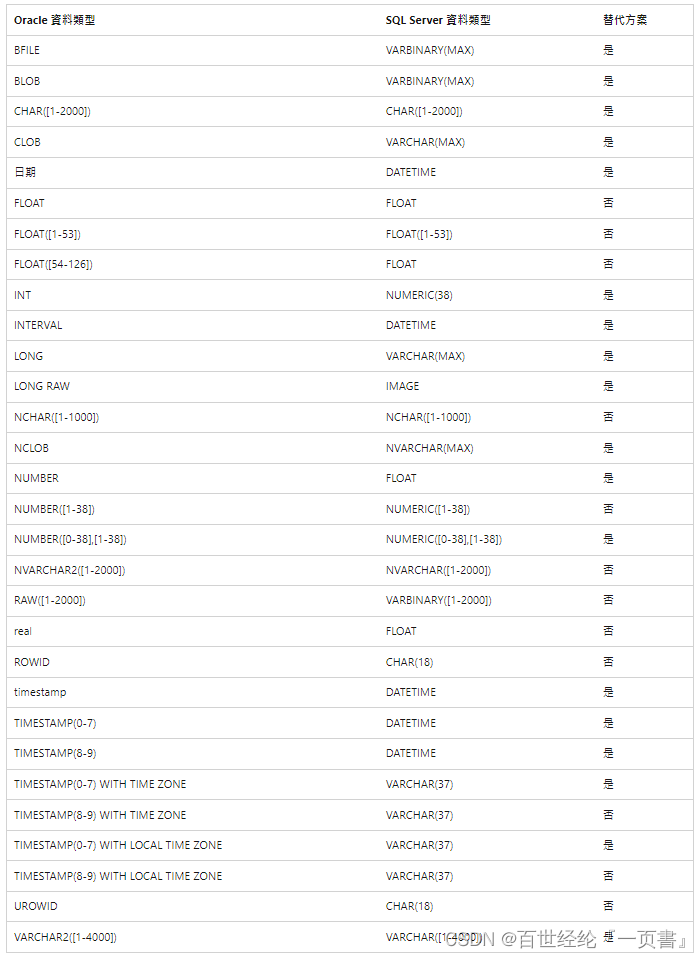
Task: Select the INTERVAL cell
Action: pyautogui.click(x=38, y=325)
